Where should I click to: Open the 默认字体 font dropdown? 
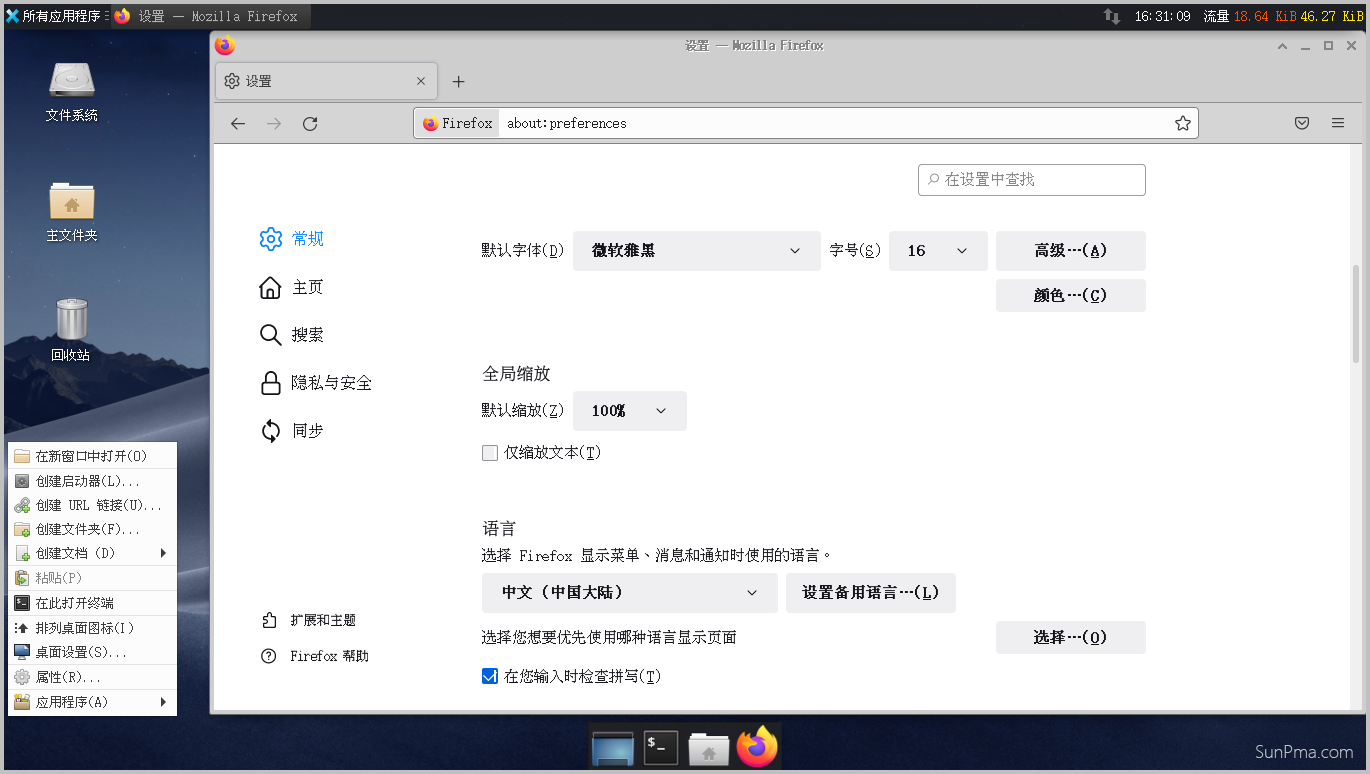696,251
